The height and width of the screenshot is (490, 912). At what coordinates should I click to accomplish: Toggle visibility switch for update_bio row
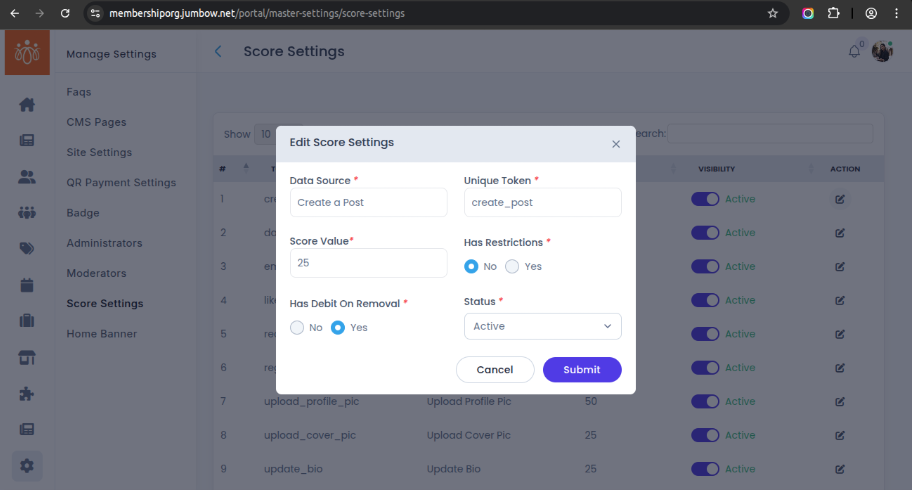[705, 469]
